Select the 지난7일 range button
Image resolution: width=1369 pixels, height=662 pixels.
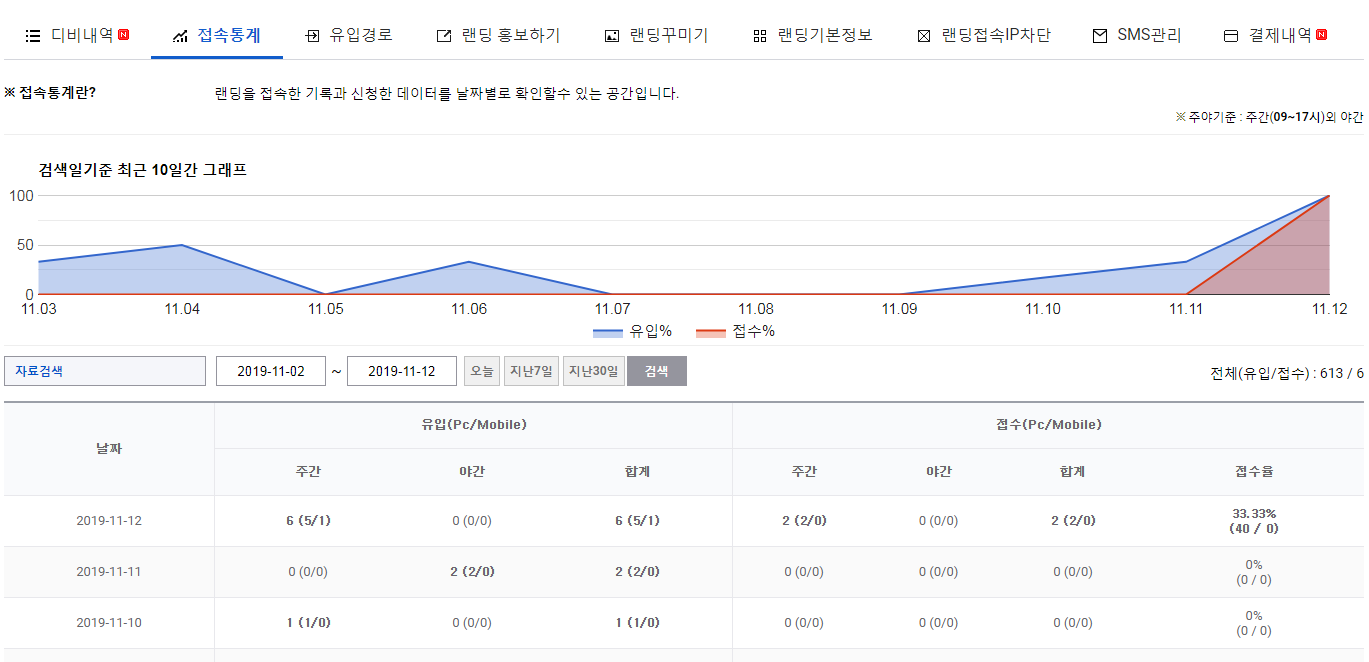pos(530,371)
